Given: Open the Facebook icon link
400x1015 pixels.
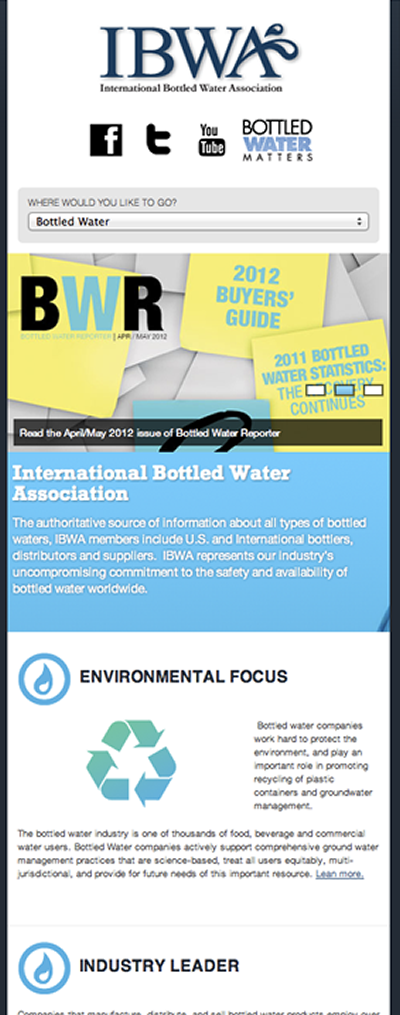Looking at the screenshot, I should pyautogui.click(x=106, y=140).
